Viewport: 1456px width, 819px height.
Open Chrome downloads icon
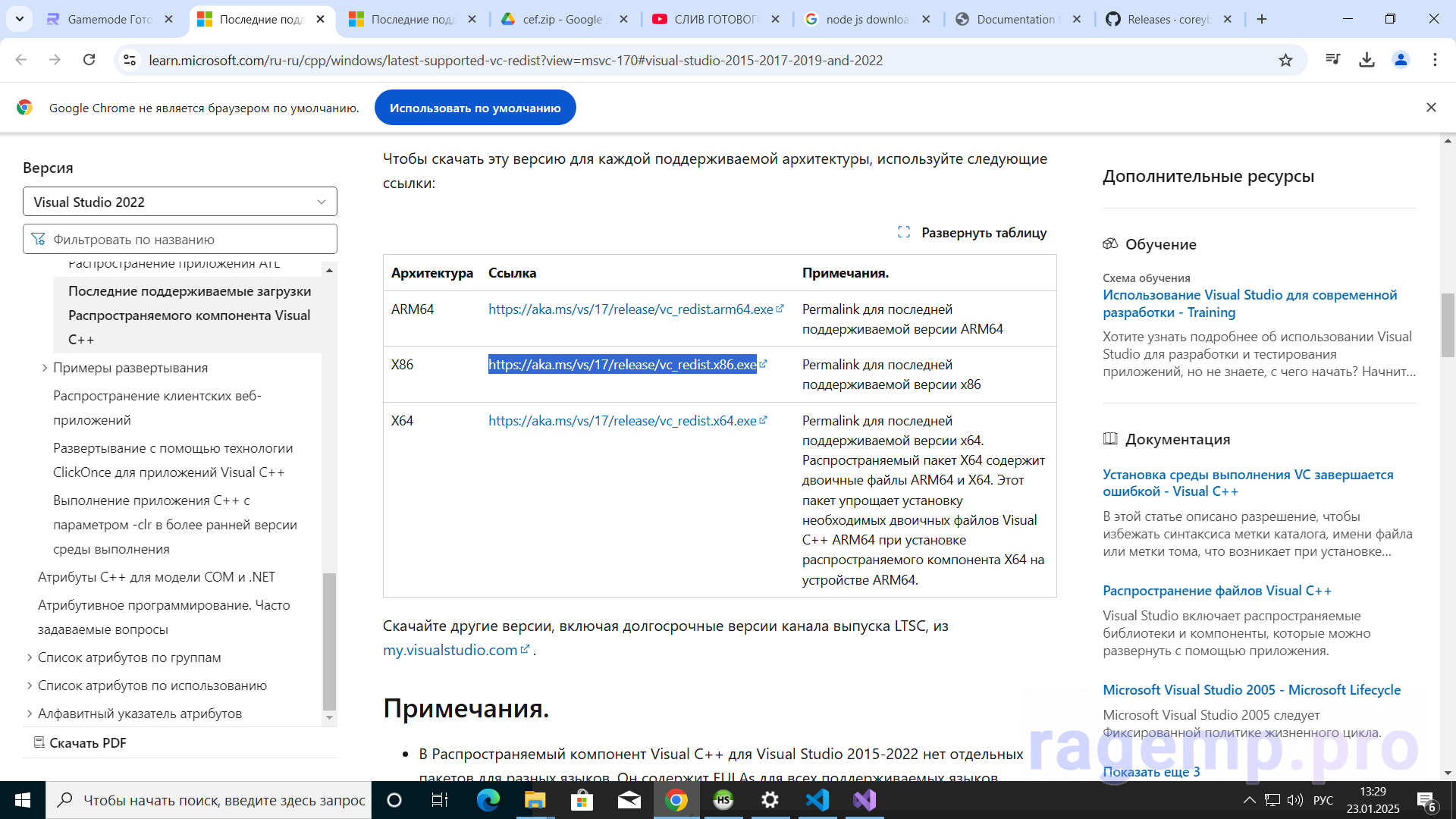click(x=1367, y=60)
